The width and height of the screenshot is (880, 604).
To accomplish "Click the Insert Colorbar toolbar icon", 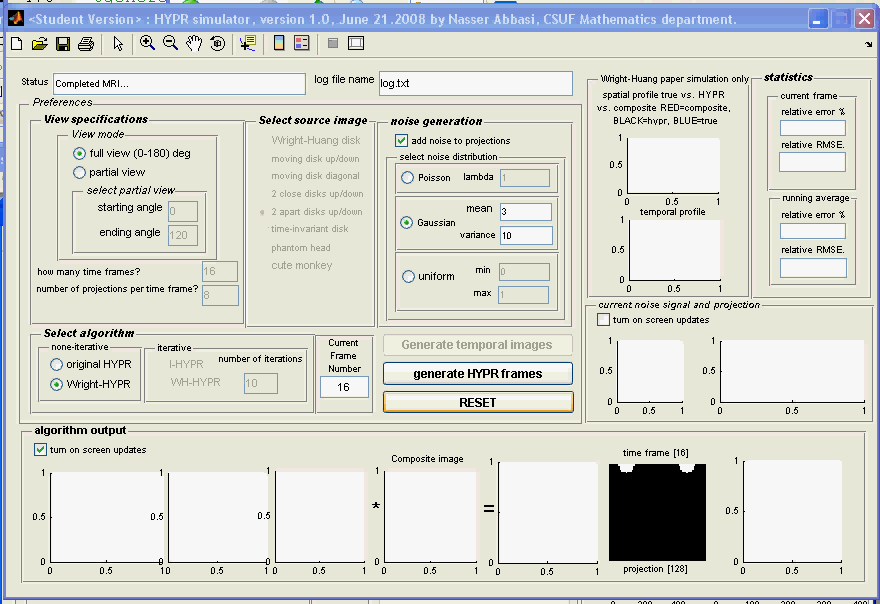I will 279,43.
